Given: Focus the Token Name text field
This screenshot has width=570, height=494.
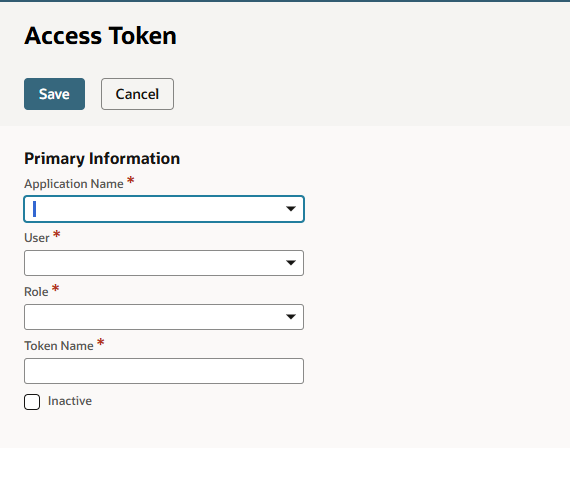Looking at the screenshot, I should click(x=164, y=371).
